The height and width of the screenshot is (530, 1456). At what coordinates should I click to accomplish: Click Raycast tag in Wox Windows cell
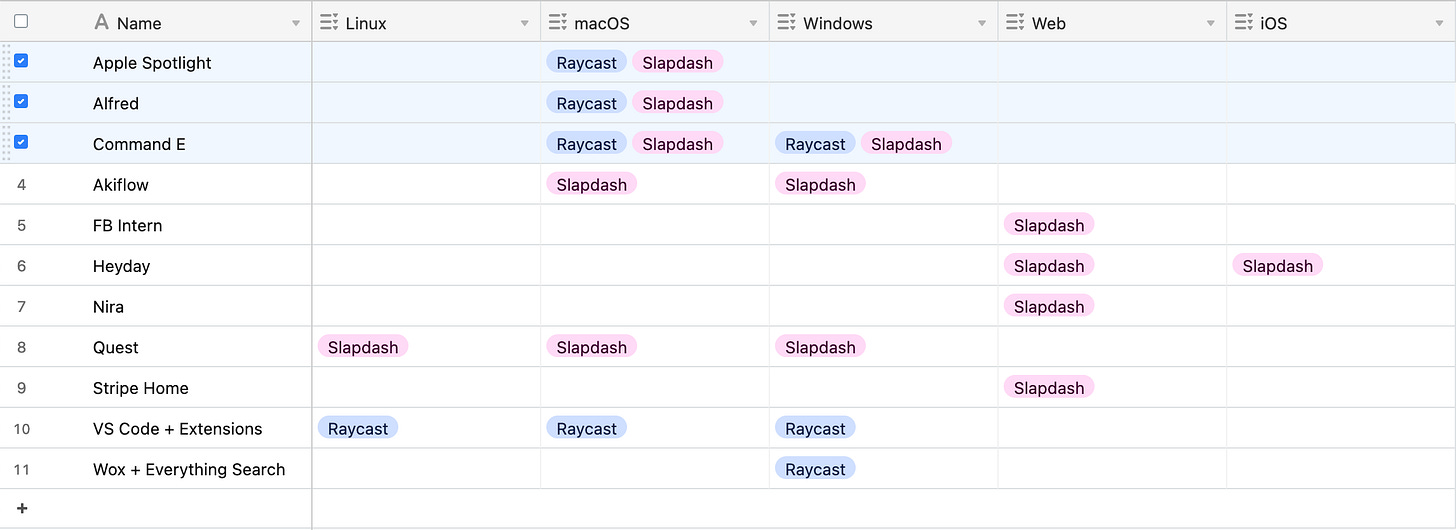[815, 469]
